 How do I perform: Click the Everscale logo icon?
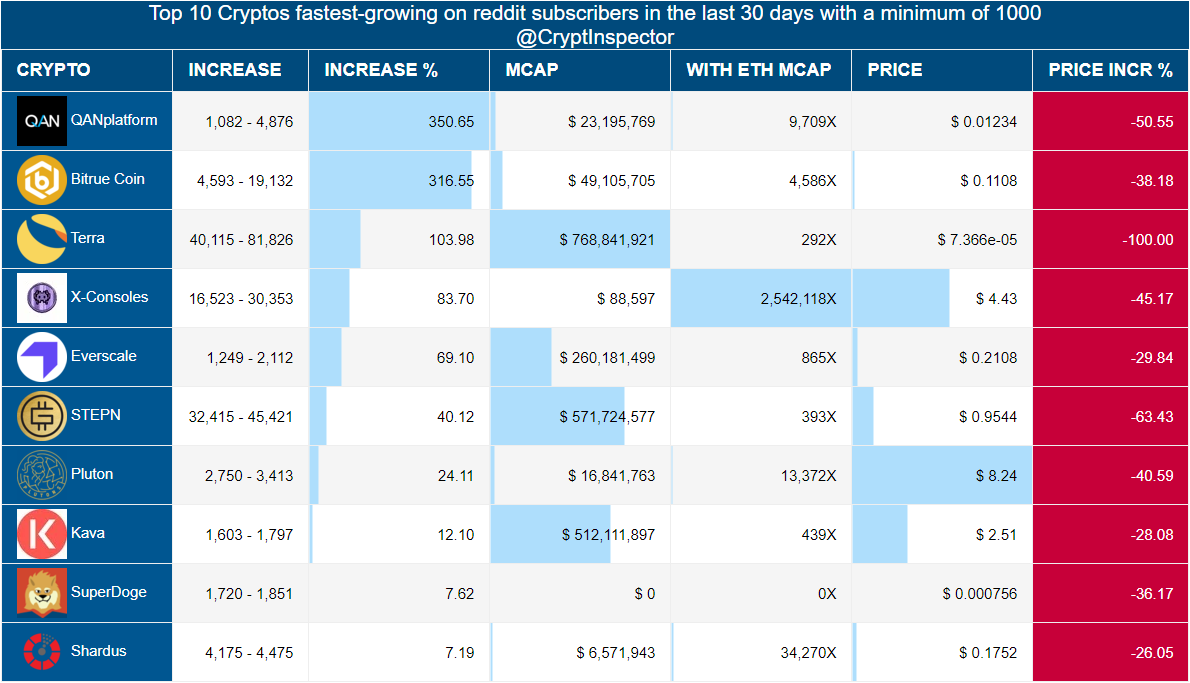pyautogui.click(x=42, y=357)
